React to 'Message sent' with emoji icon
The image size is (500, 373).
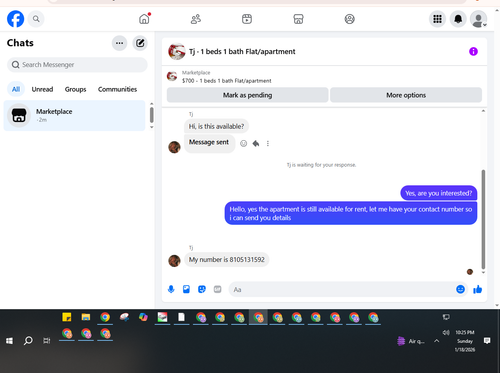[244, 143]
